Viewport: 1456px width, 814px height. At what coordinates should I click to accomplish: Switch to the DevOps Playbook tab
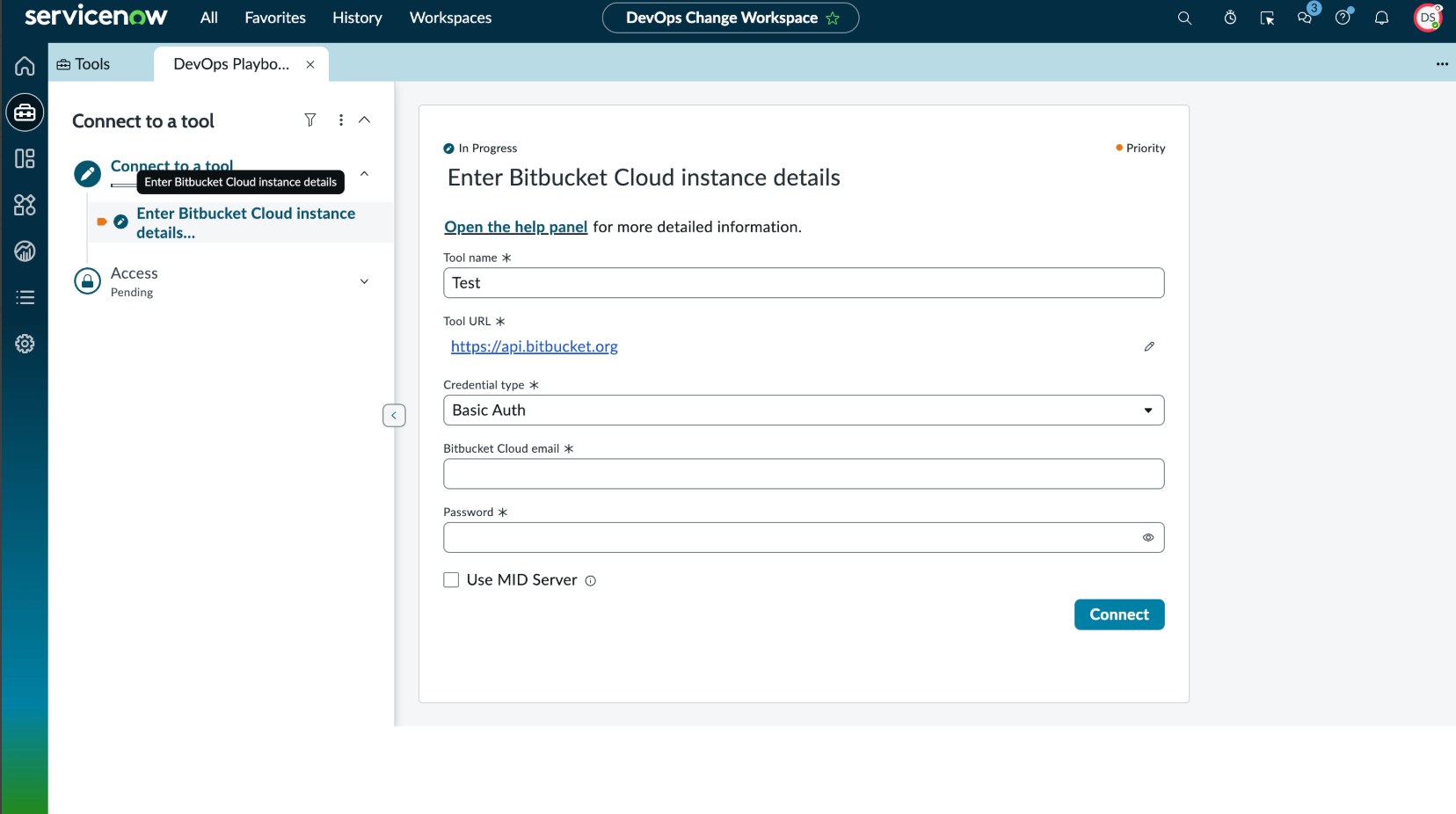coord(231,64)
